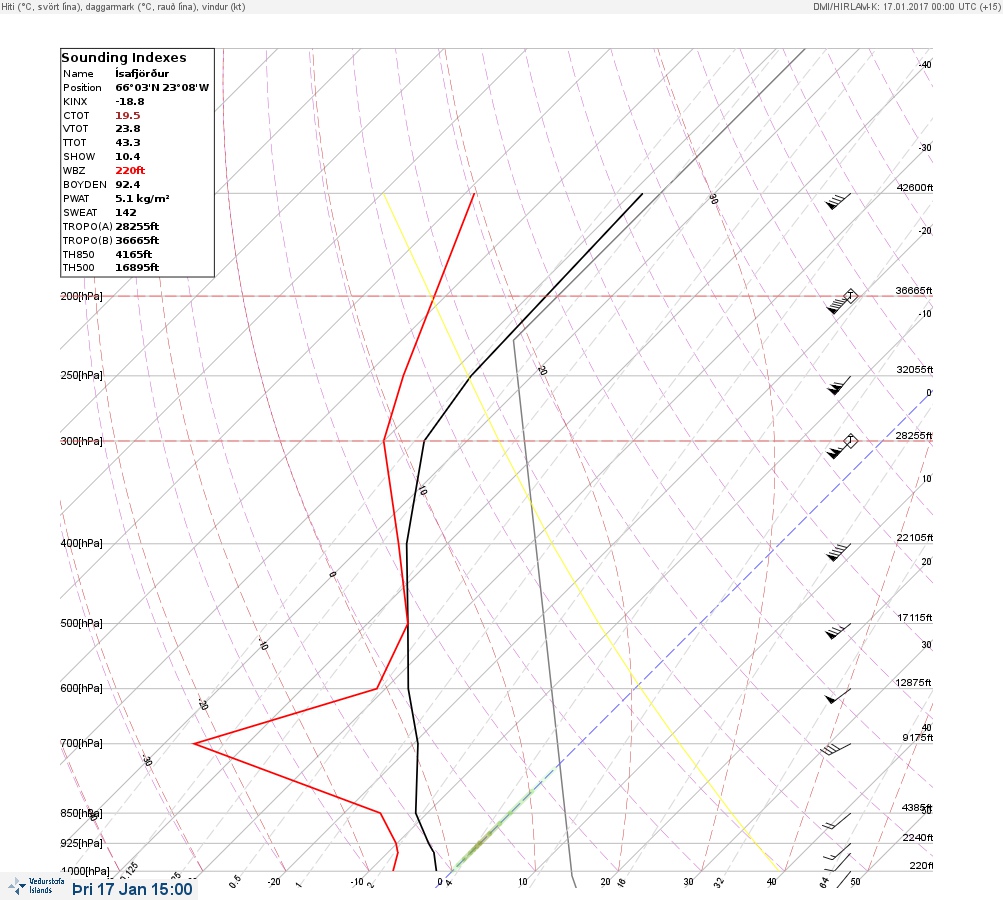
Task: Click the Sounding Indexes title
Action: (x=123, y=58)
